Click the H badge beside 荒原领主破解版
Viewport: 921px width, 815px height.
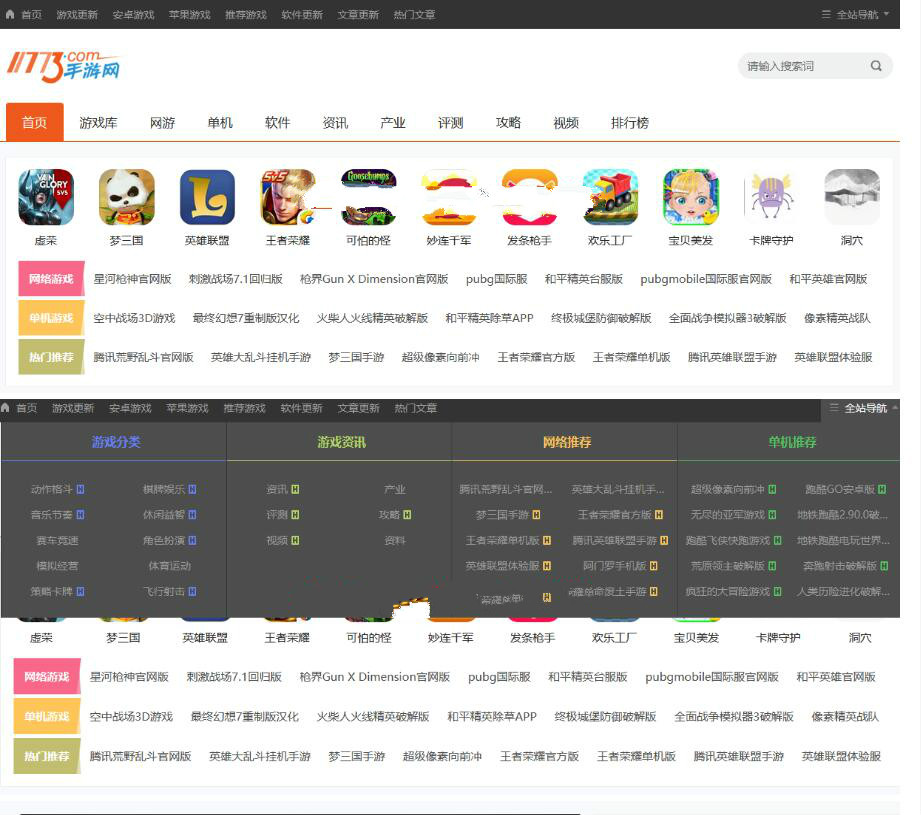click(x=772, y=566)
